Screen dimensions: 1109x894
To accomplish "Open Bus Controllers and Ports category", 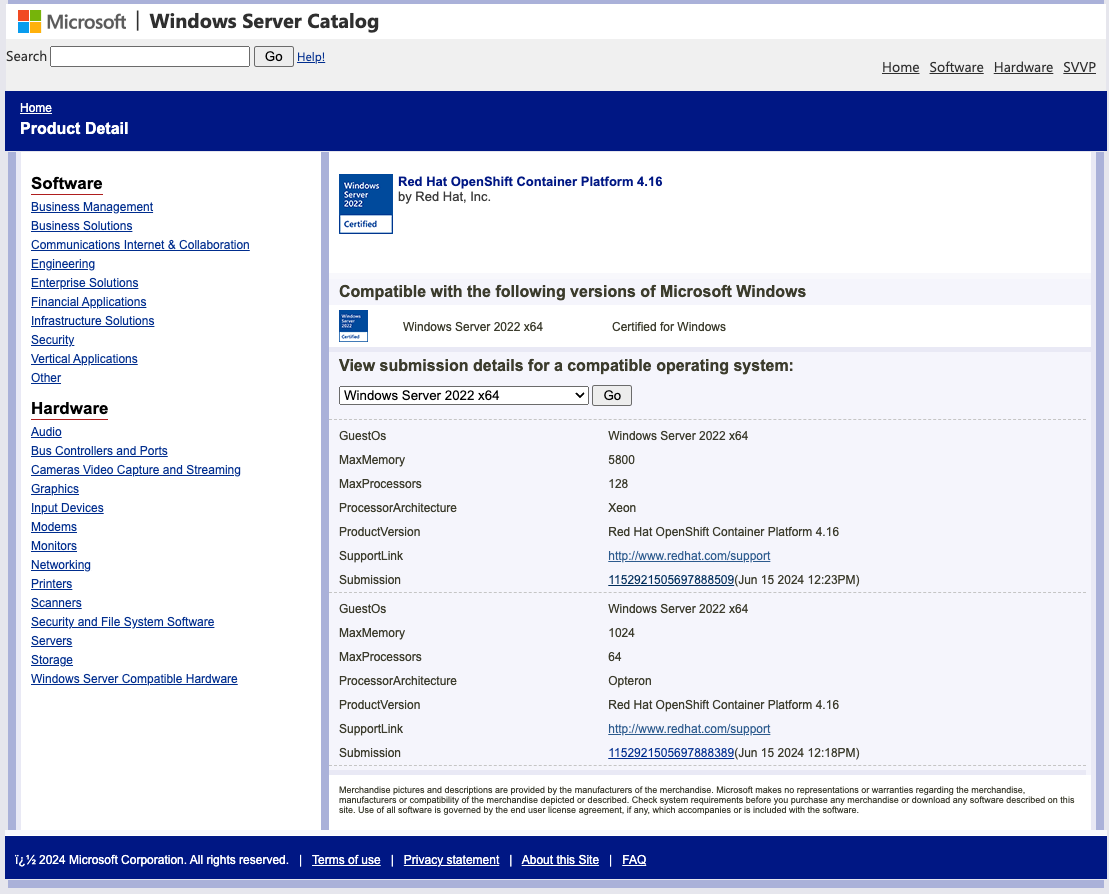I will click(99, 451).
